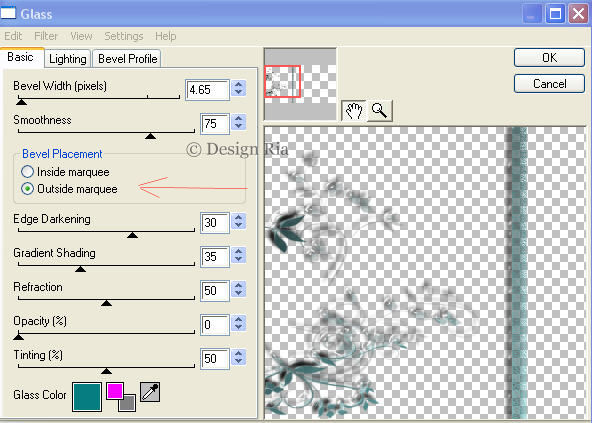This screenshot has width=592, height=423.
Task: Select the zoom magnifier tool
Action: (x=380, y=111)
